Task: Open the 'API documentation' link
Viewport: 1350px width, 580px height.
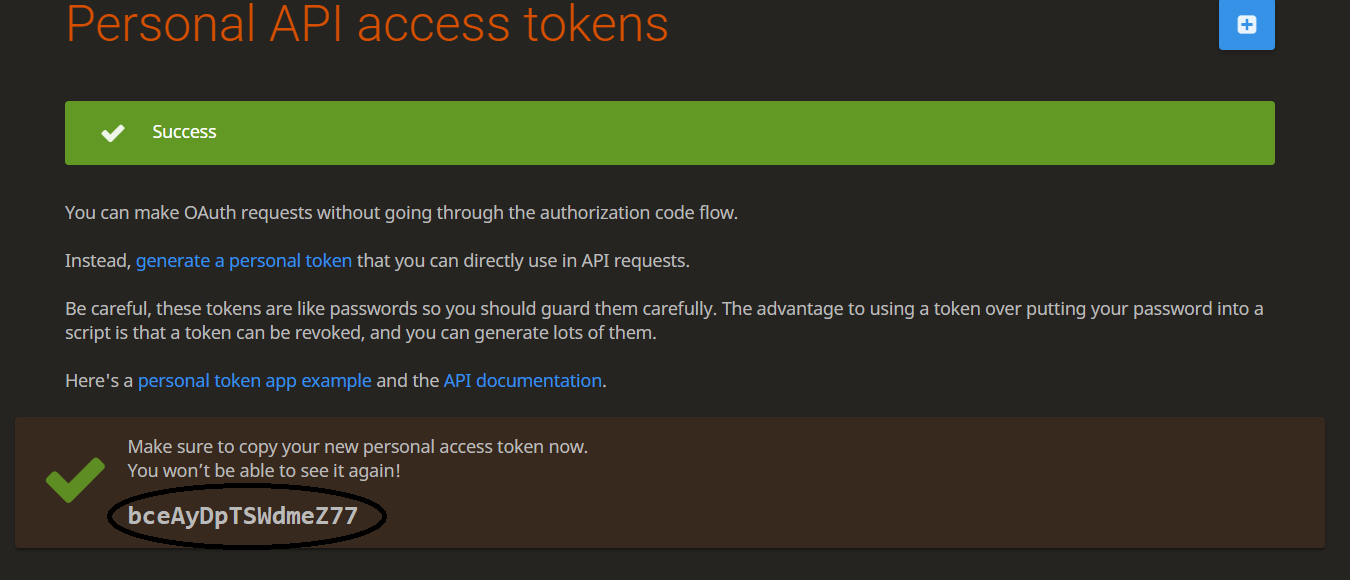Action: (522, 381)
